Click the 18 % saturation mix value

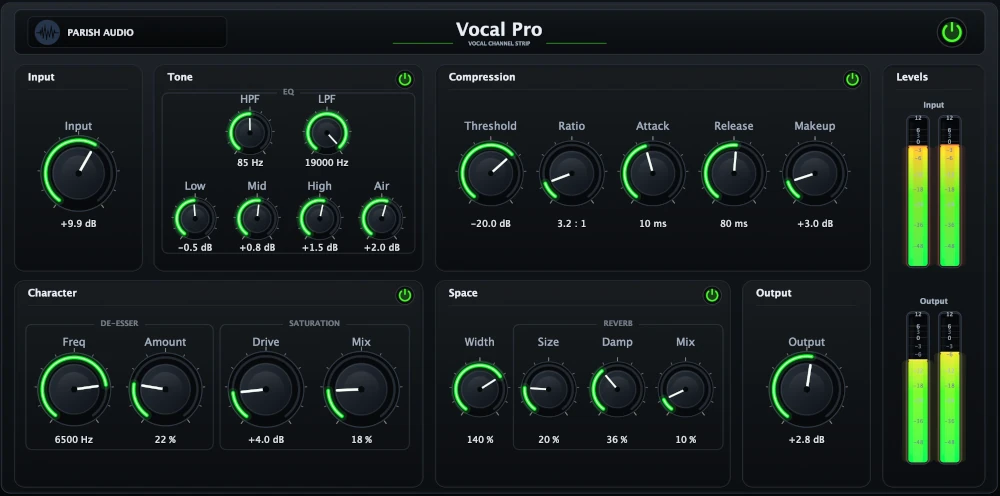361,440
